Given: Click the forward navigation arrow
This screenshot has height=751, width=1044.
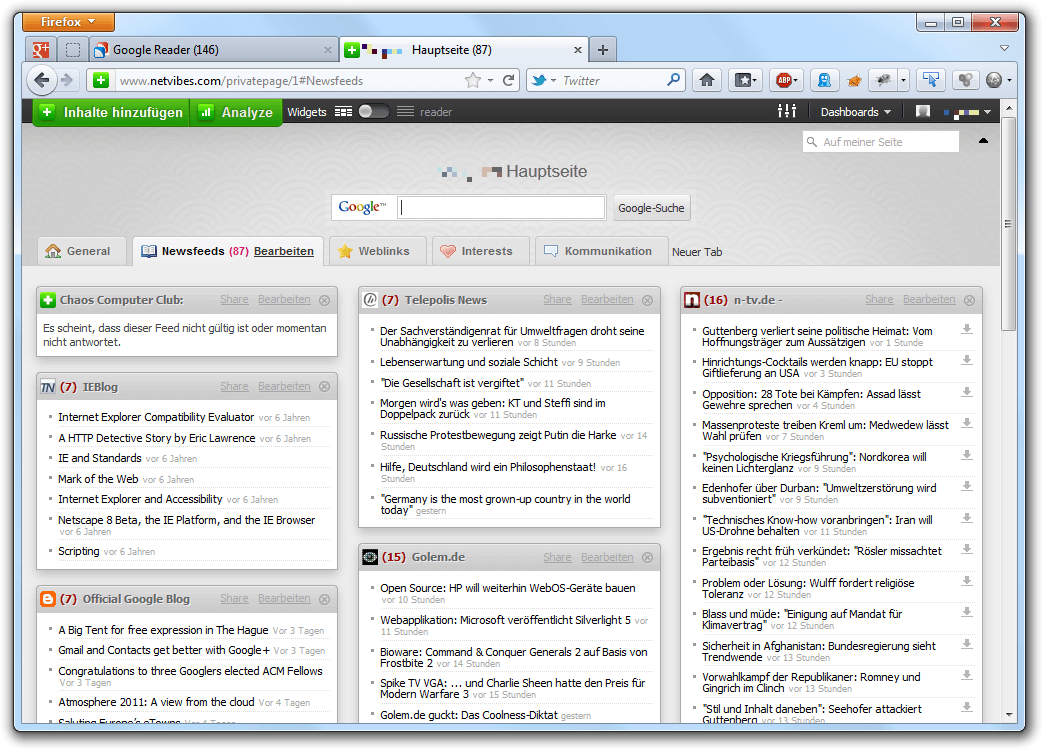Looking at the screenshot, I should (x=67, y=81).
